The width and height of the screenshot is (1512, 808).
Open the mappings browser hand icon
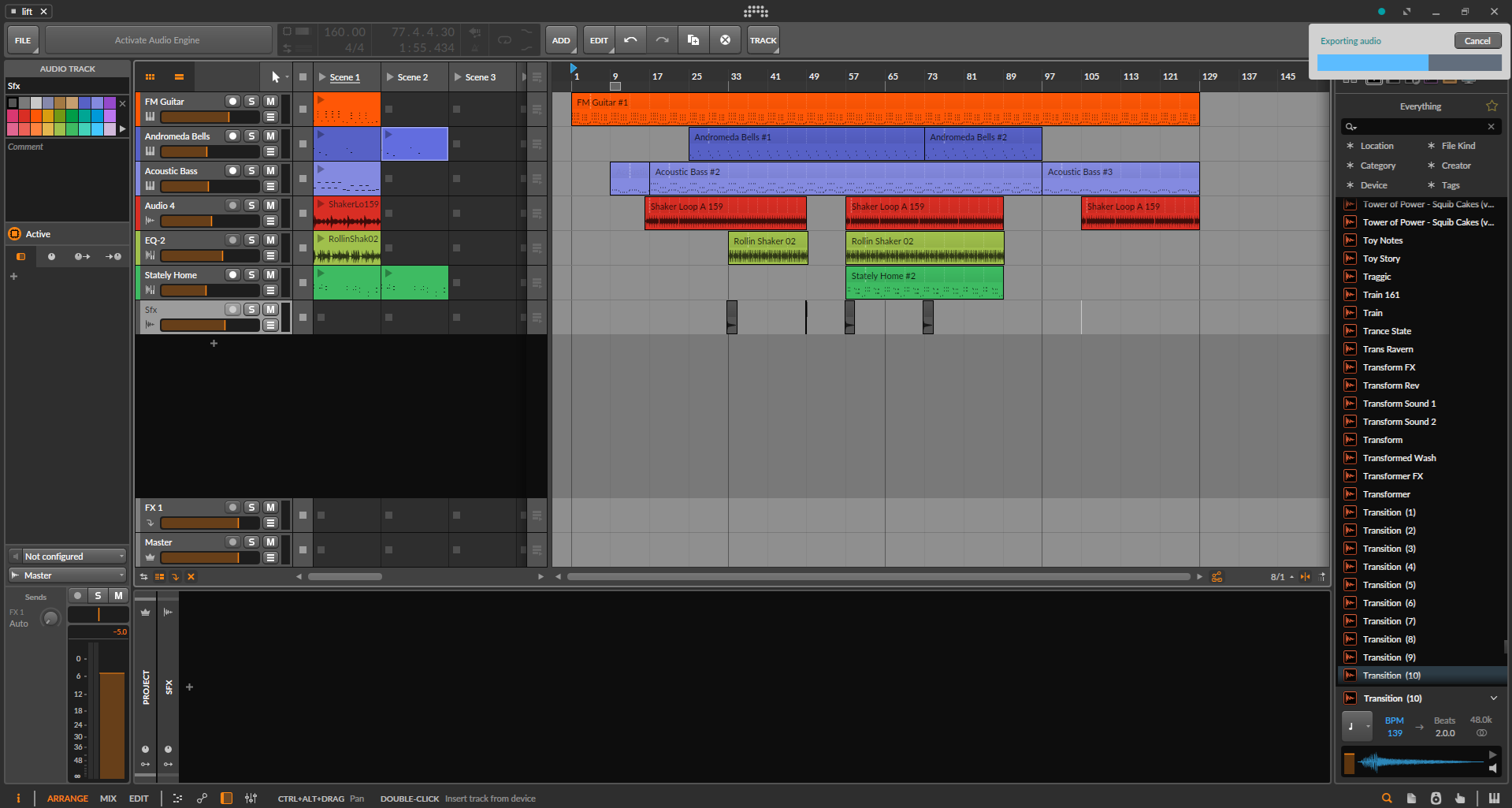pos(1460,799)
